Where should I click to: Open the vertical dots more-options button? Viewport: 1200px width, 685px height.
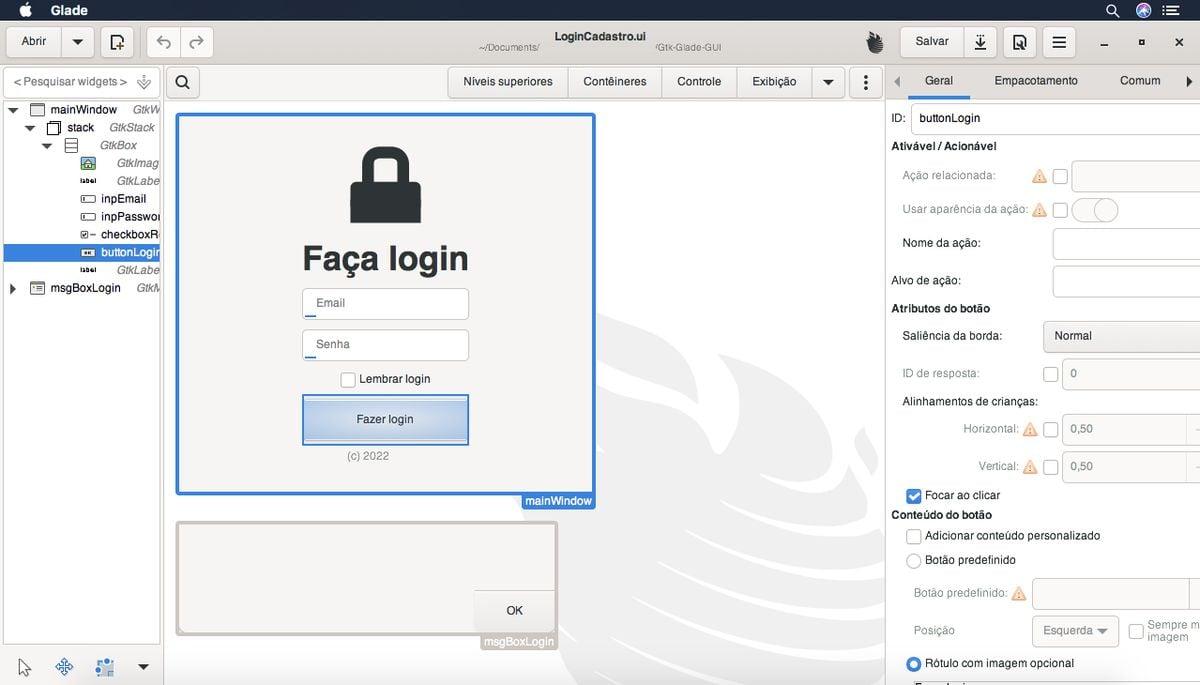[x=865, y=82]
